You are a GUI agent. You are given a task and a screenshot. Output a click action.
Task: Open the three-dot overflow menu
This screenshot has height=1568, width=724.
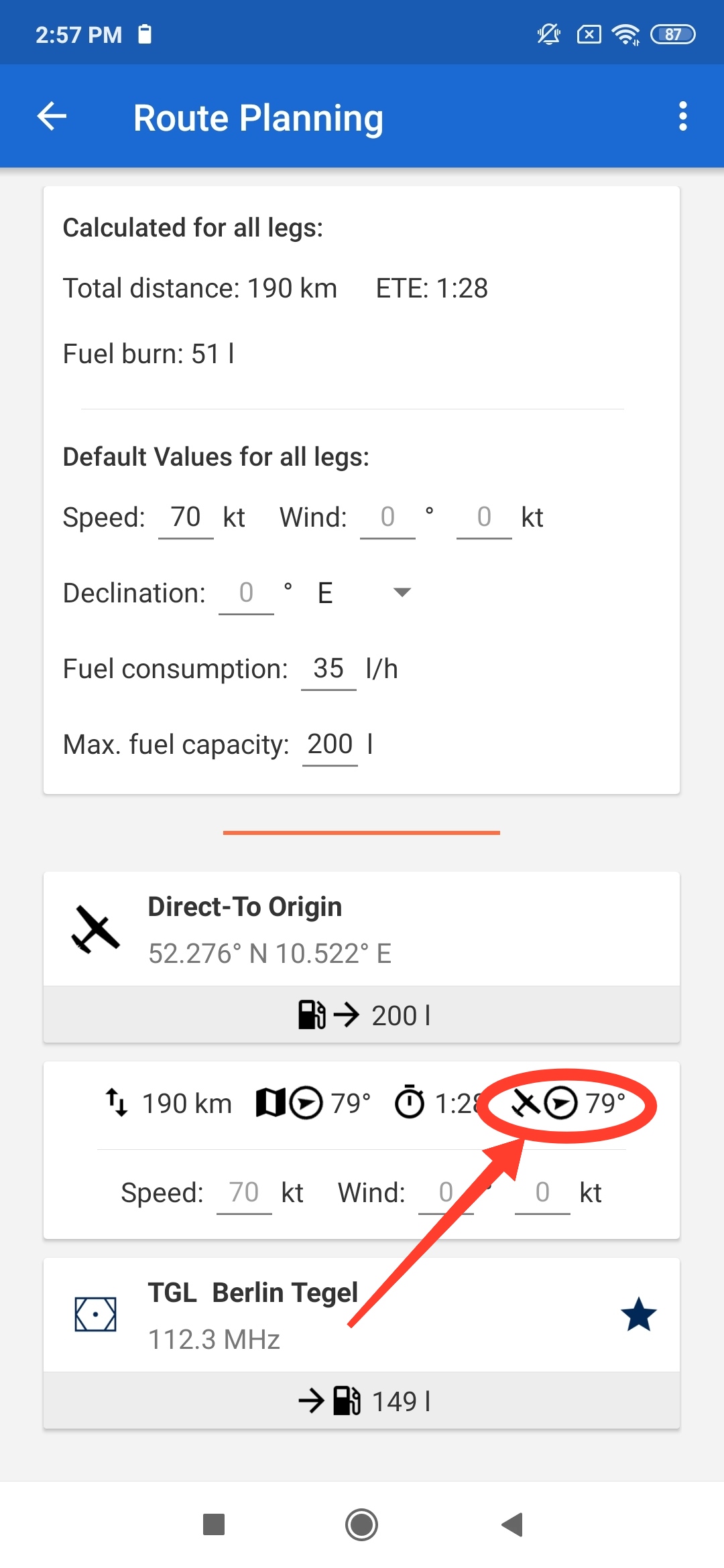tap(682, 117)
